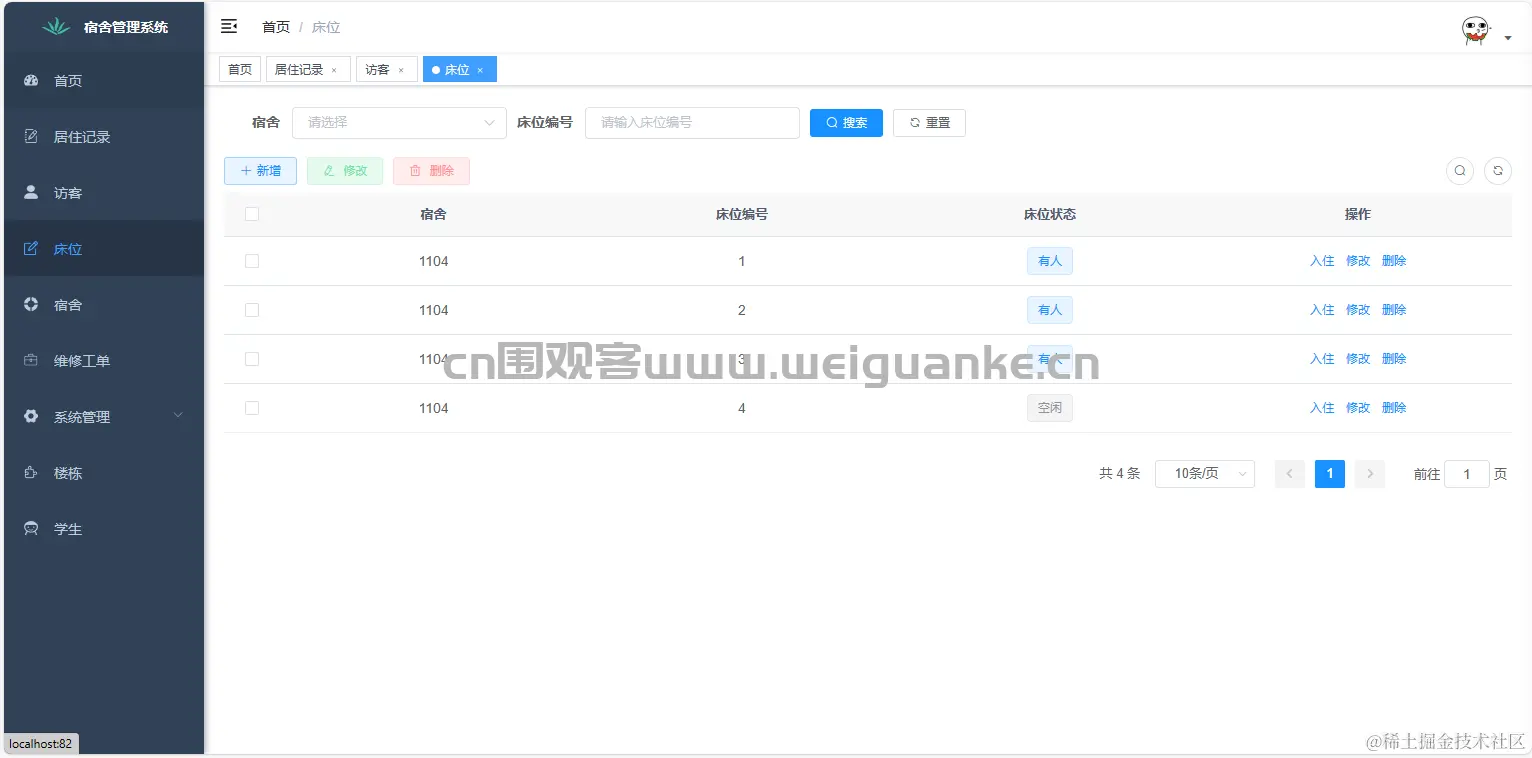Viewport: 1532px width, 758px height.
Task: Collapse sidebar with the hamburger icon
Action: tap(229, 26)
